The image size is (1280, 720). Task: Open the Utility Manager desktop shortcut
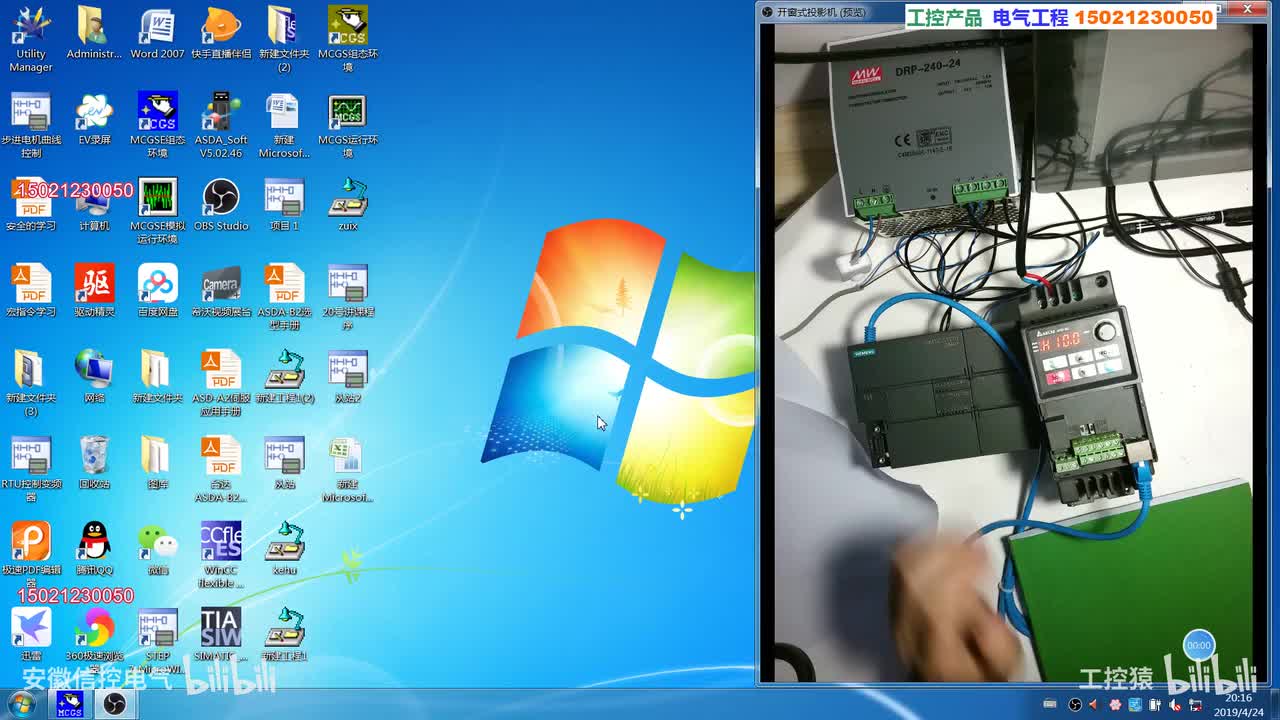point(31,40)
